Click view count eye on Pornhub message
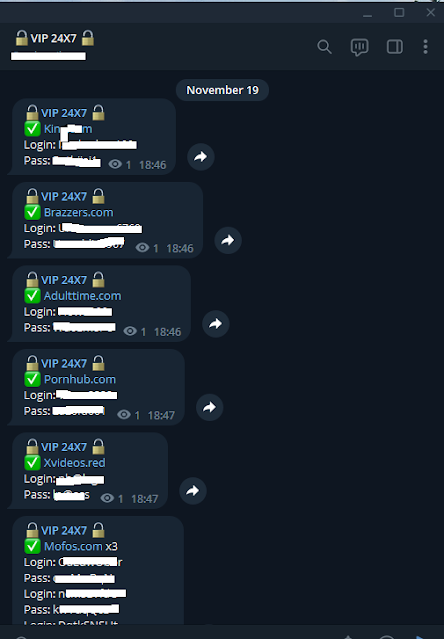The width and height of the screenshot is (444, 639). point(124,415)
